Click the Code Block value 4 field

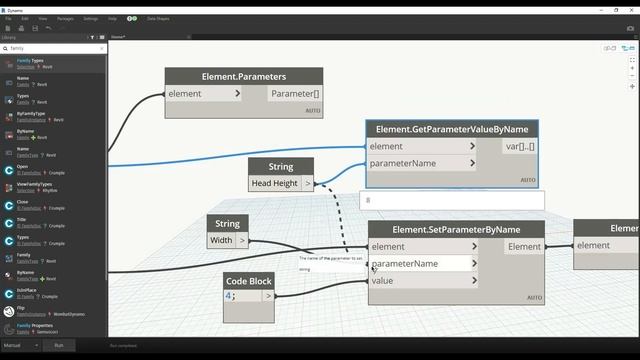pyautogui.click(x=243, y=296)
